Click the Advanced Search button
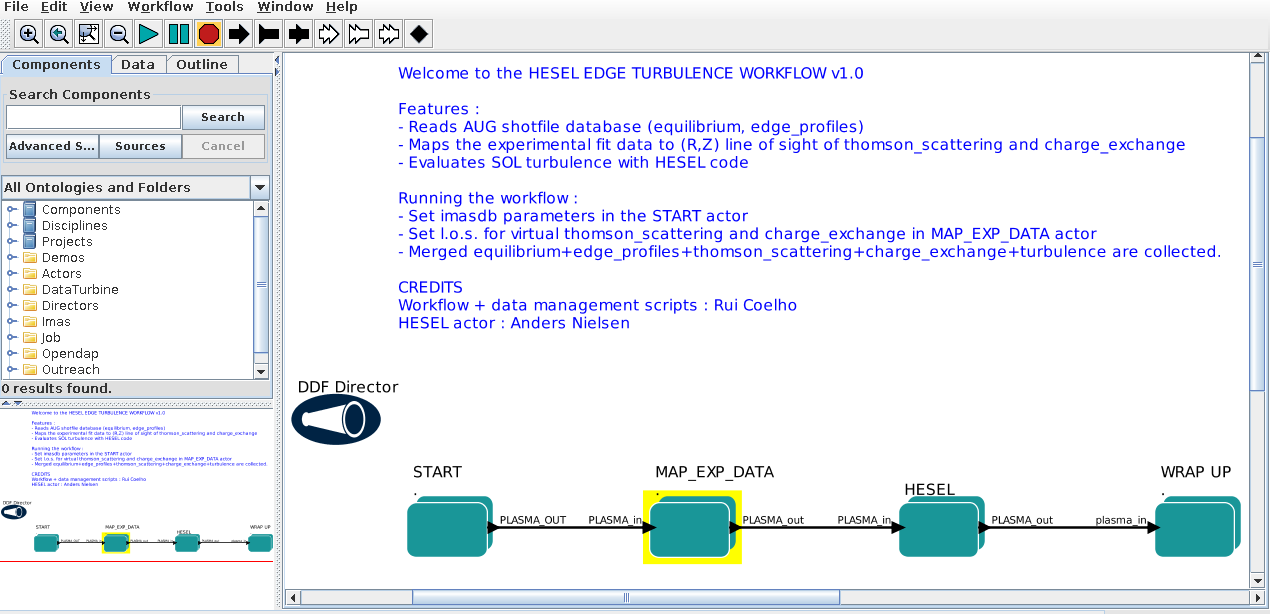 (52, 146)
